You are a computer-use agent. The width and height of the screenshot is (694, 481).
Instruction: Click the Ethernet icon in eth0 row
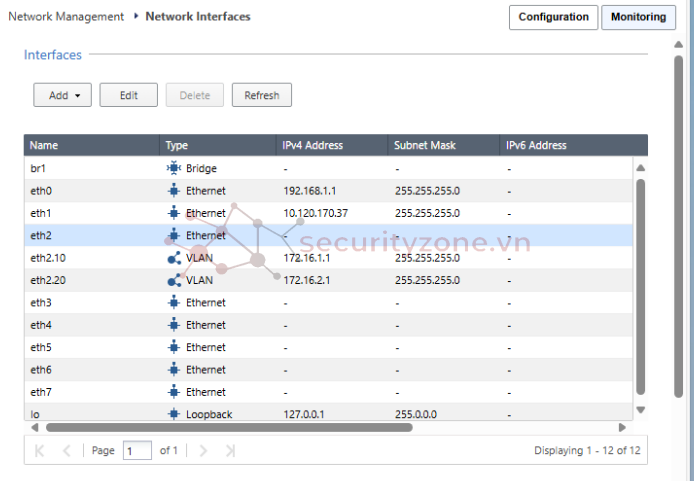click(x=173, y=190)
